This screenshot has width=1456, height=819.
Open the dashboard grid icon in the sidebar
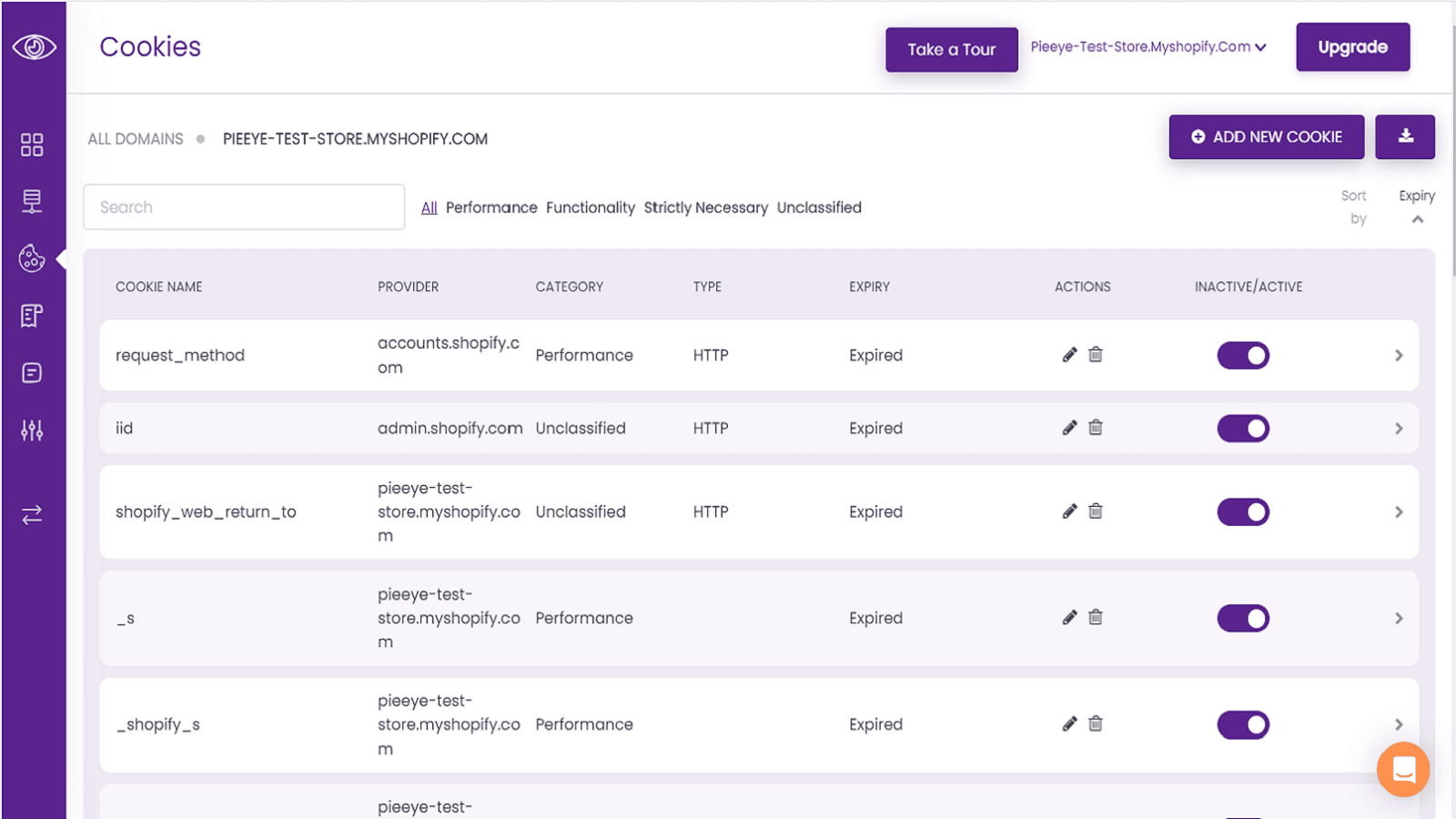(x=32, y=145)
